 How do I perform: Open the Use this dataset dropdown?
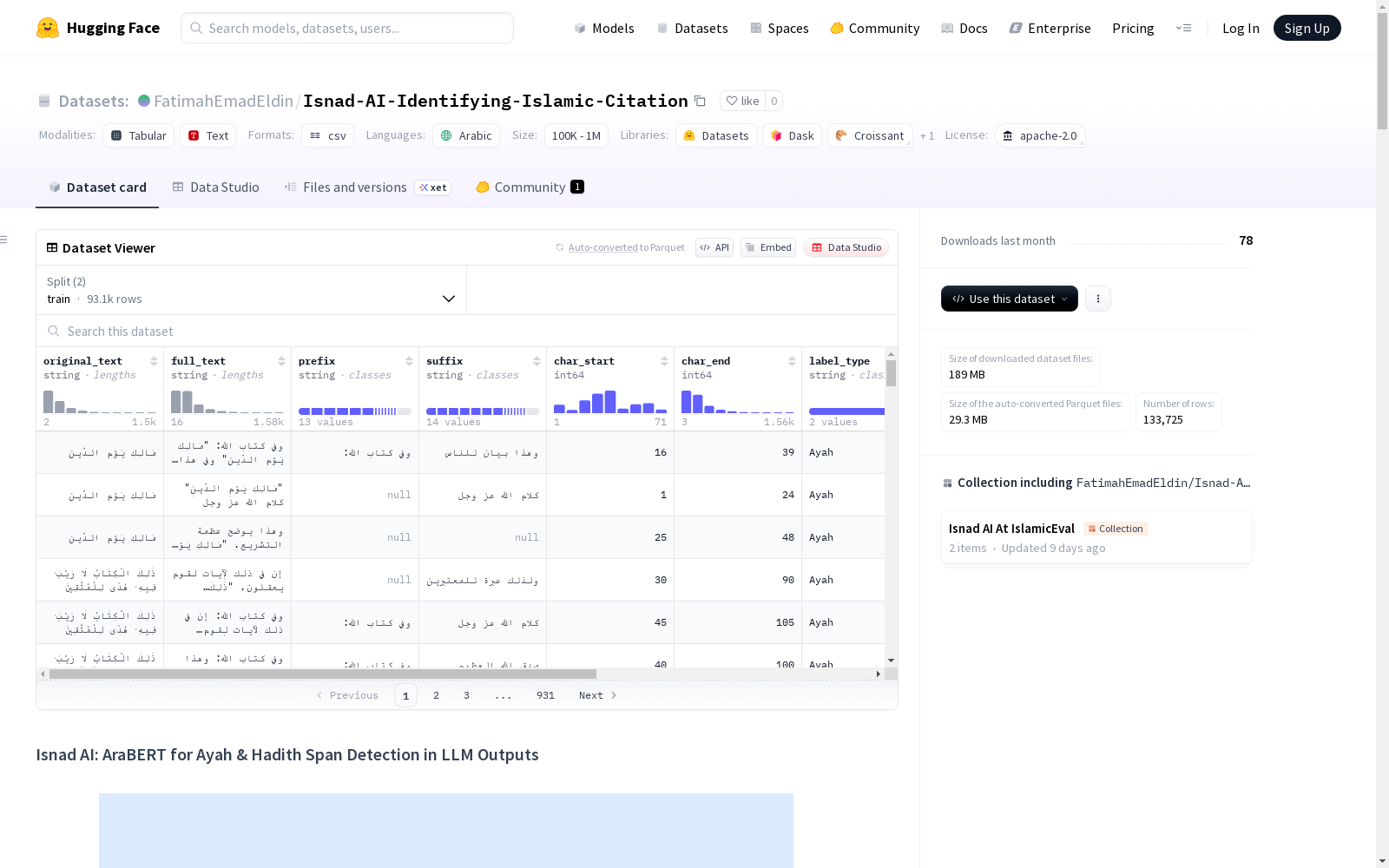[1010, 299]
